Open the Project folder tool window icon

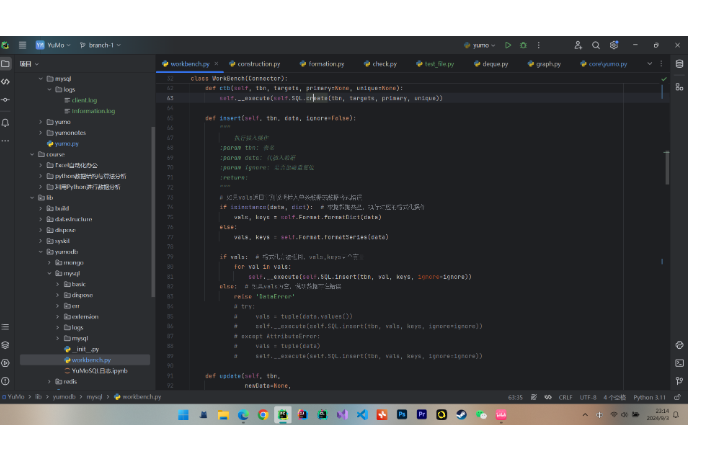(x=6, y=63)
